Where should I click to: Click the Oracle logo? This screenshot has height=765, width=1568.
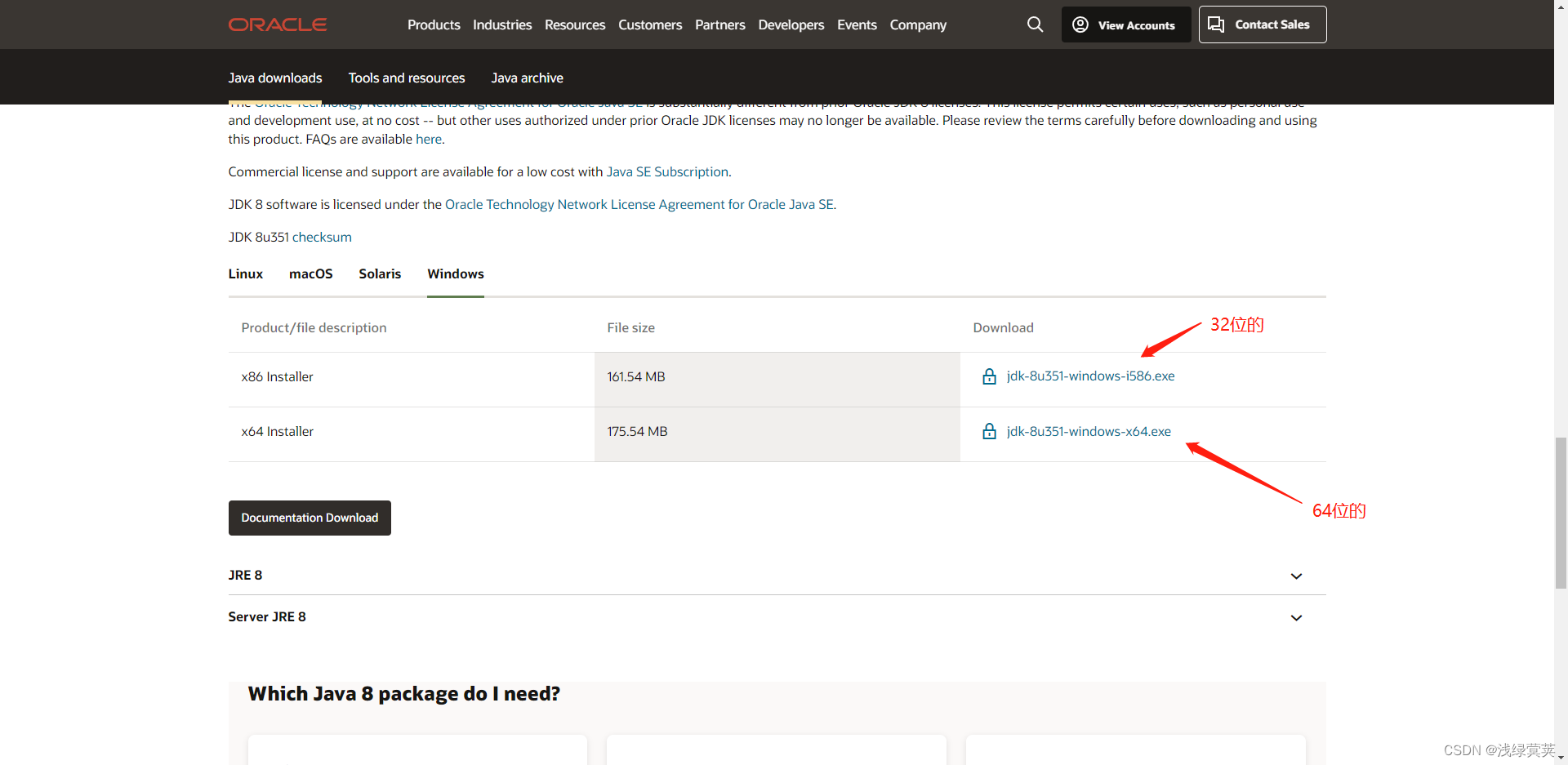click(x=278, y=24)
